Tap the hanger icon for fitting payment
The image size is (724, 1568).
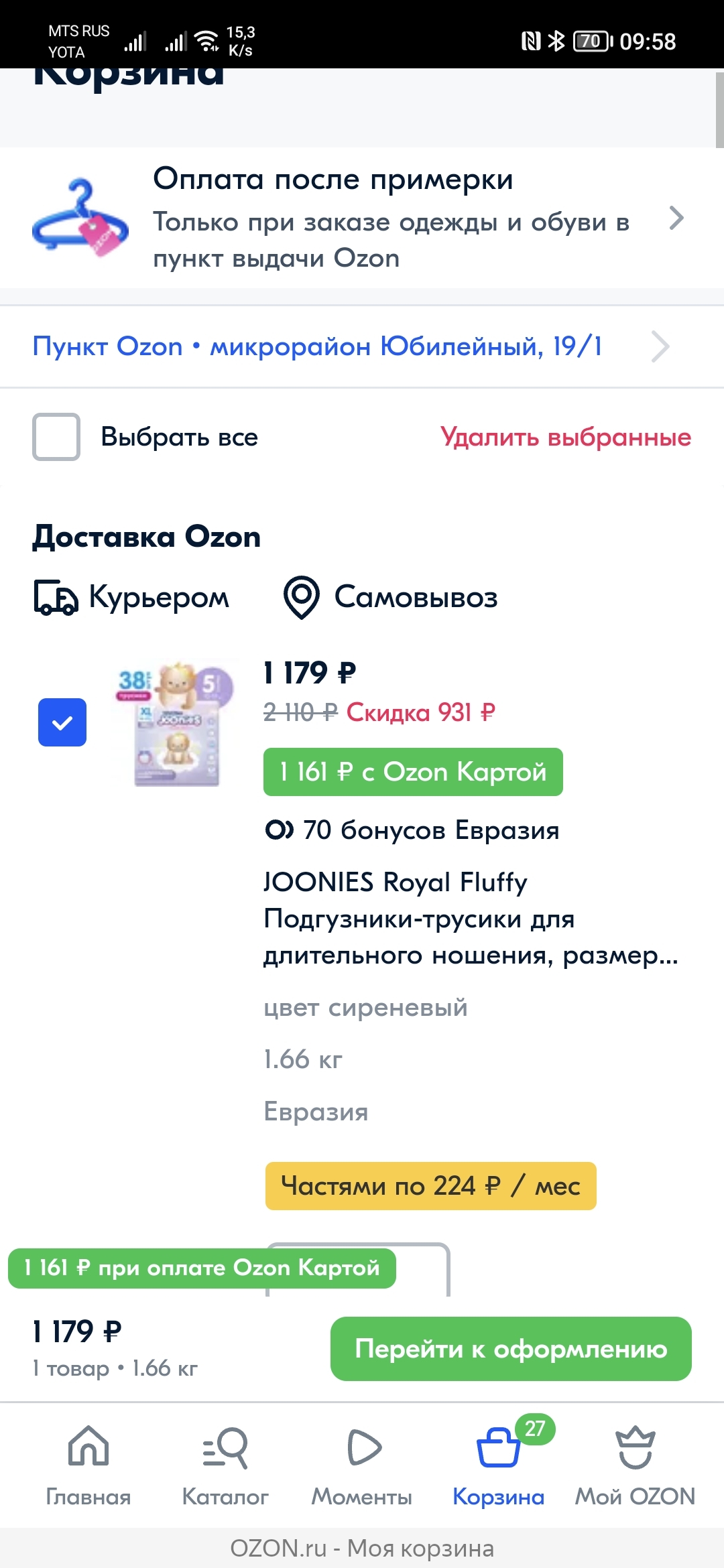[80, 217]
